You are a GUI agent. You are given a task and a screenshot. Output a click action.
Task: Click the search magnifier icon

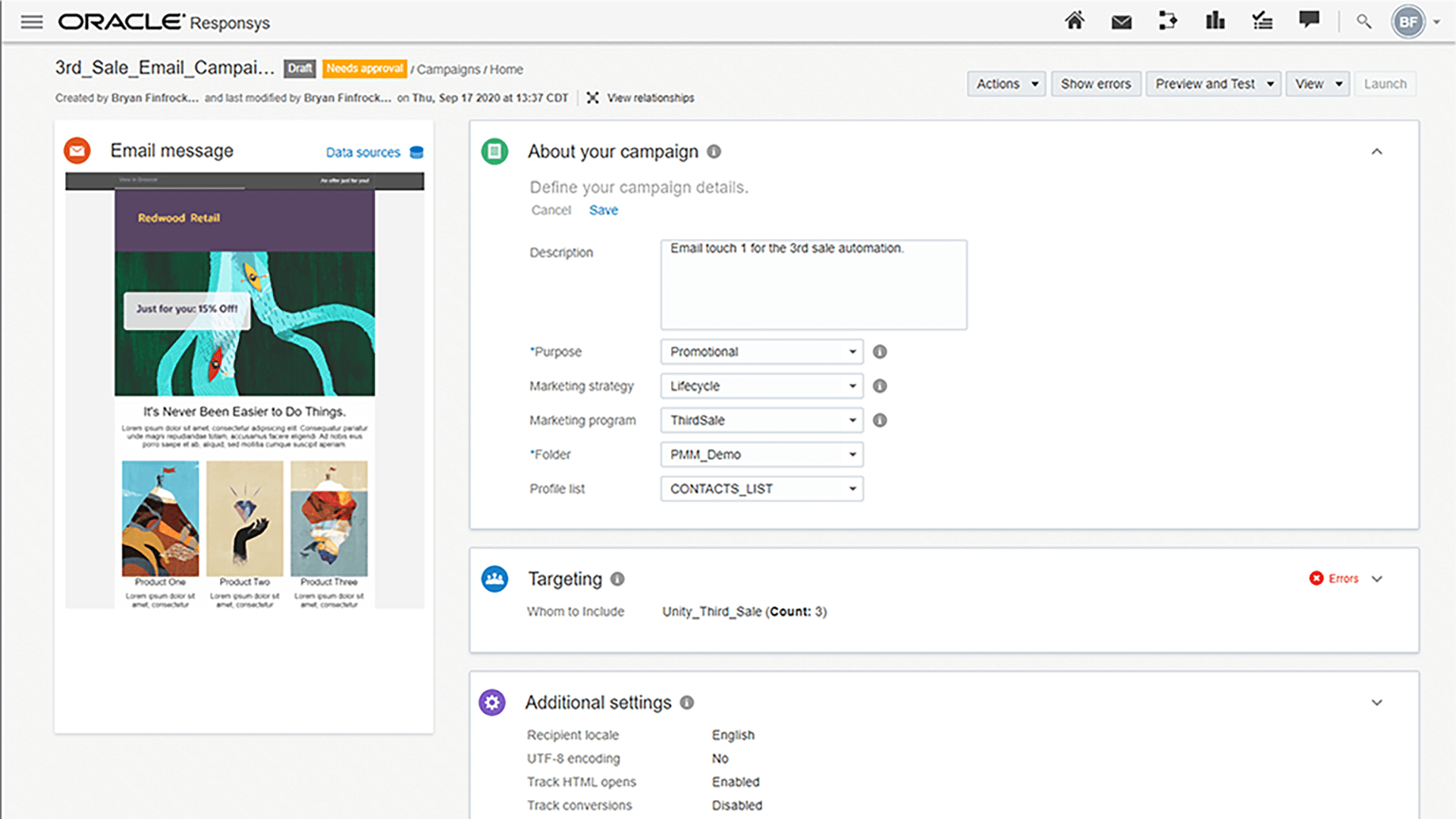pos(1363,22)
